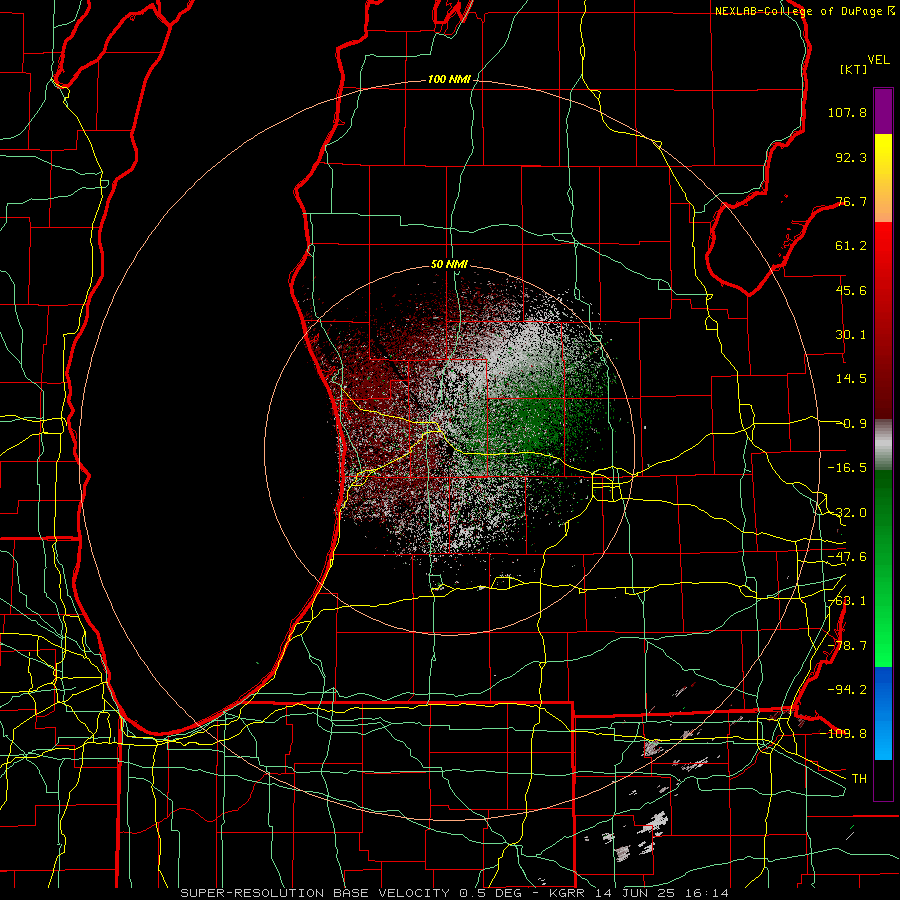This screenshot has height=900, width=900.
Task: Click the purple segment of the velocity color bar
Action: 883,111
